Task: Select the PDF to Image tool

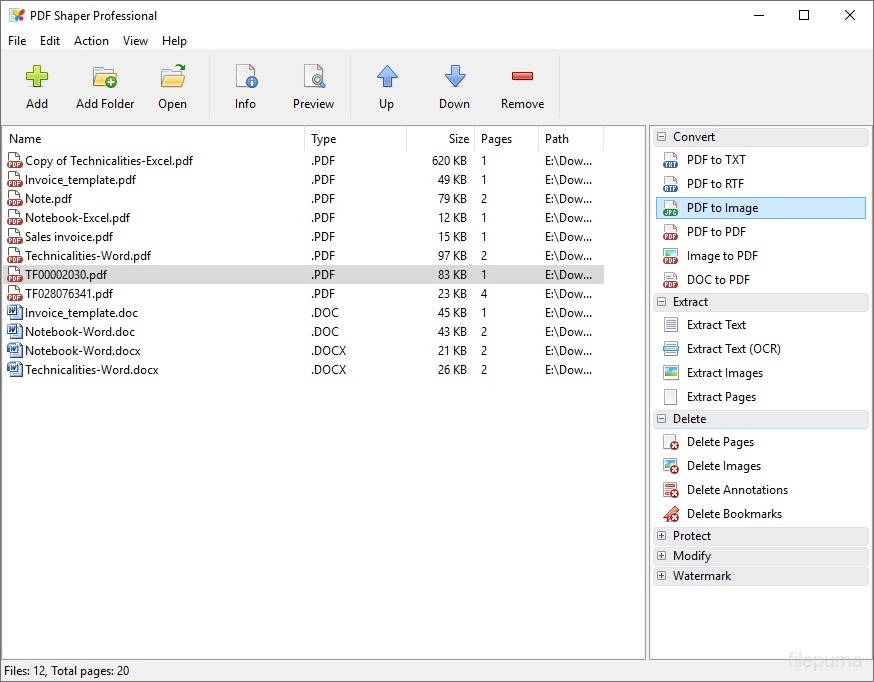Action: point(761,208)
